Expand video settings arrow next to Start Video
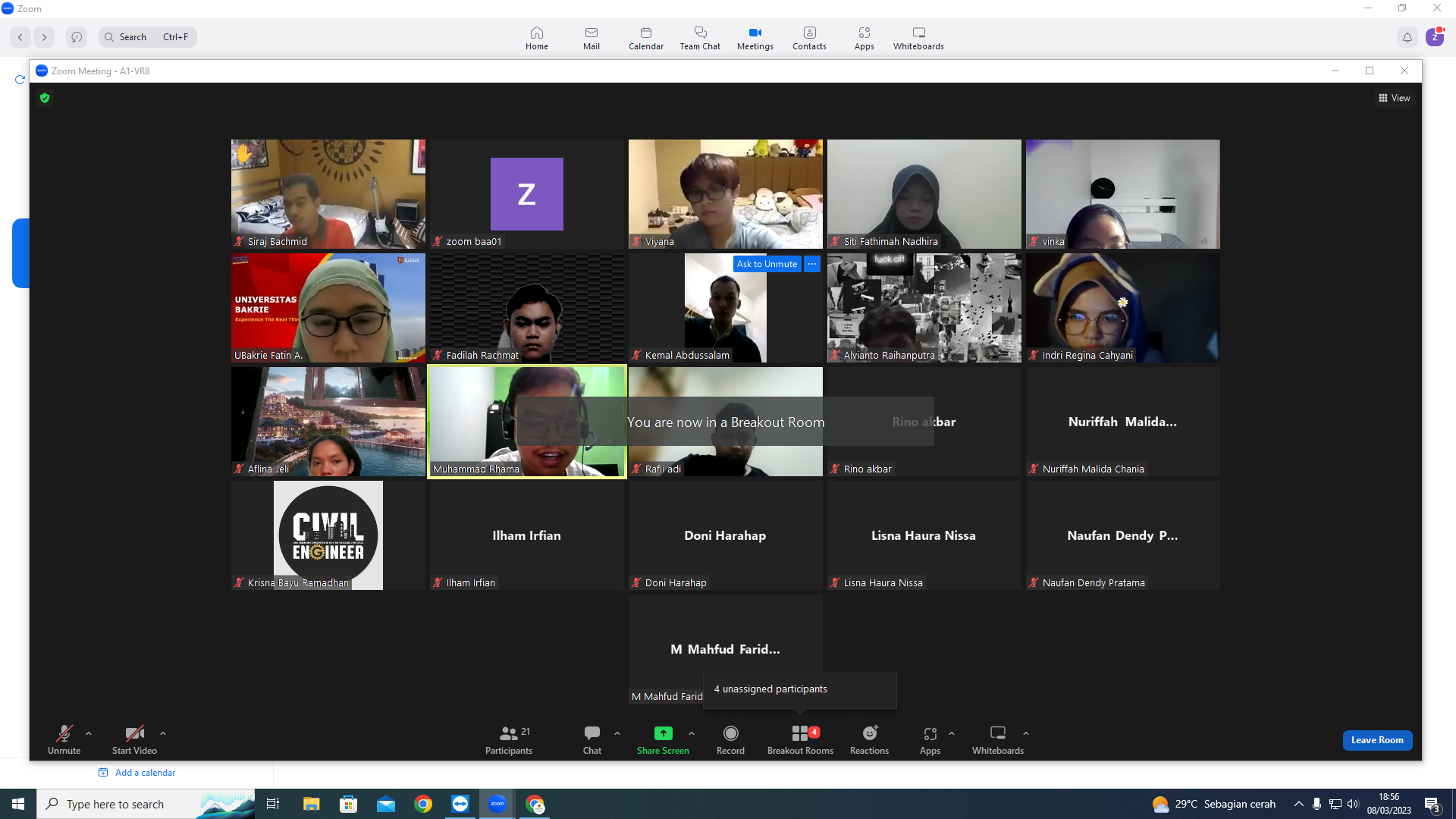The width and height of the screenshot is (1456, 819). [x=163, y=733]
